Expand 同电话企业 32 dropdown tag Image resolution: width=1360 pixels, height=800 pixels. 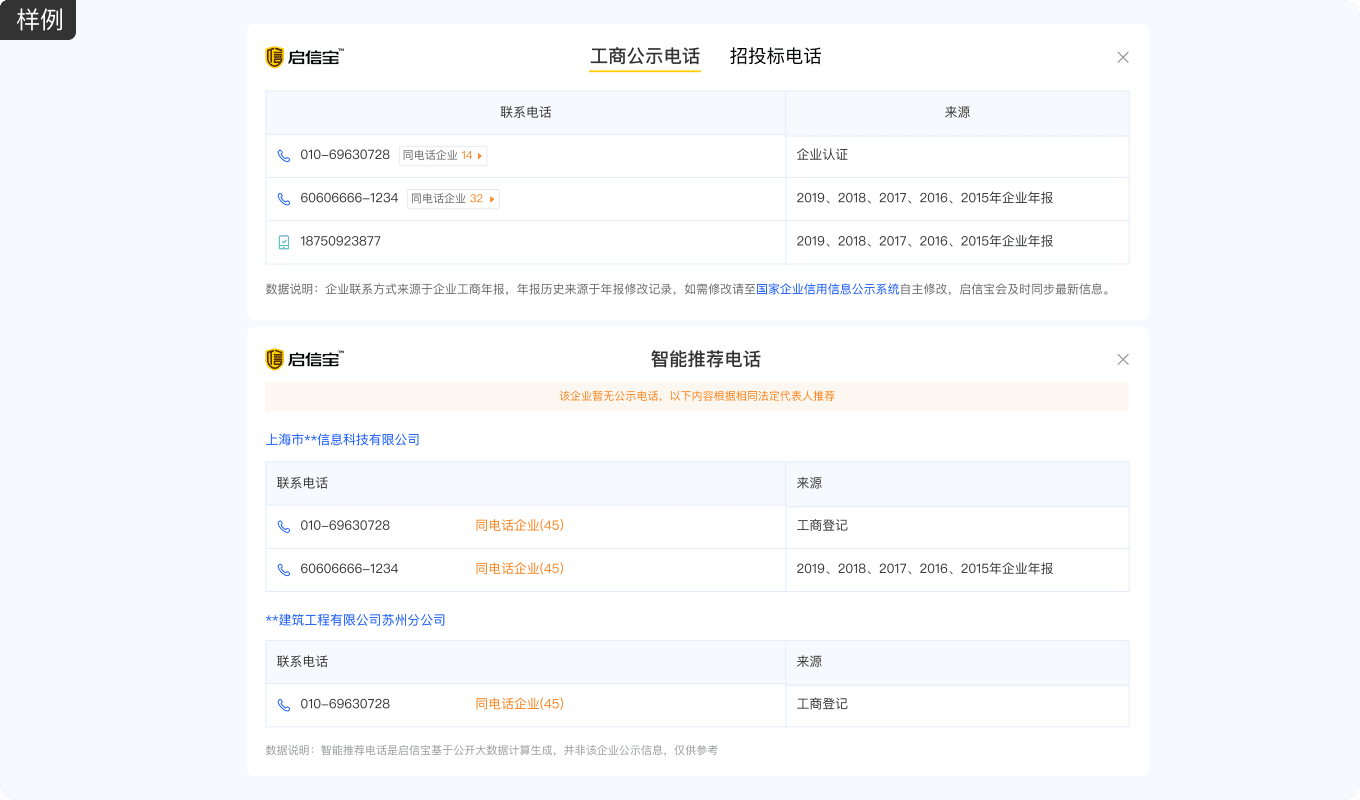point(453,199)
